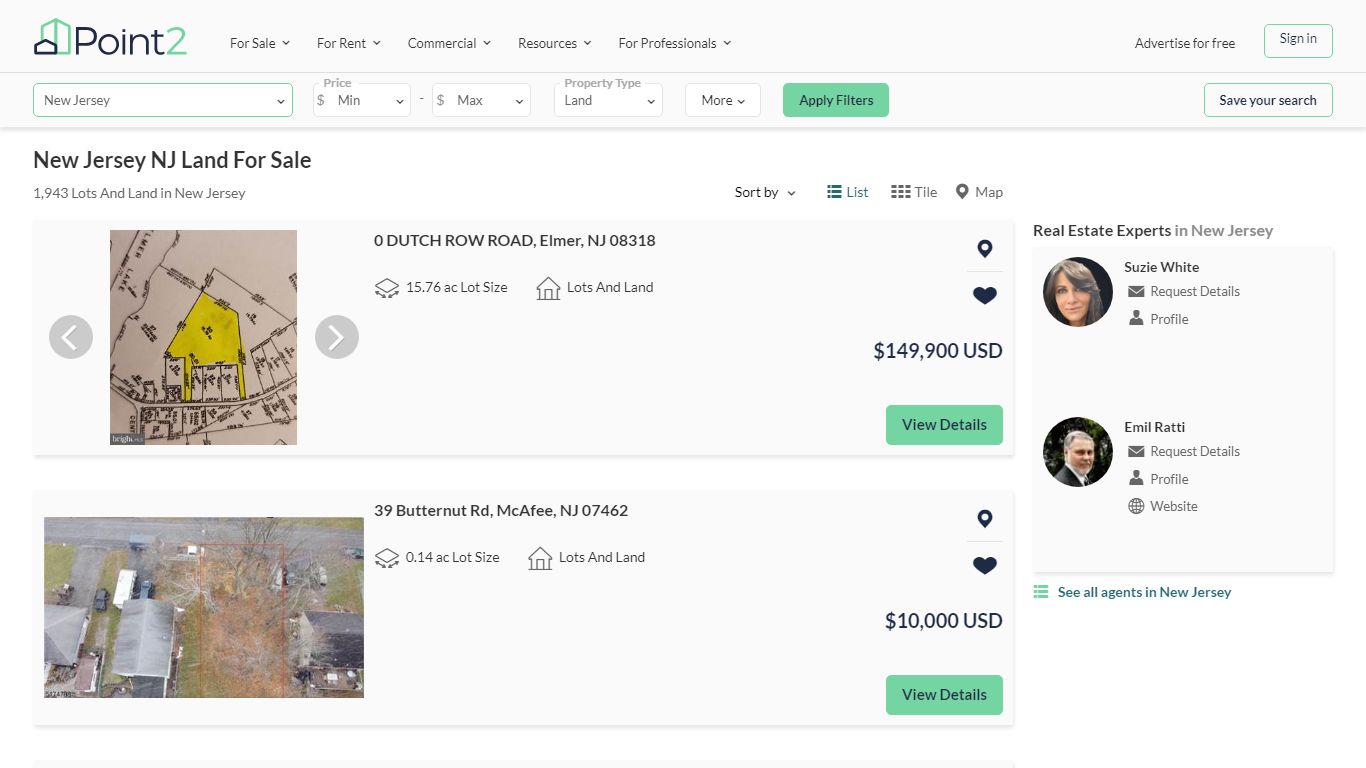Click the Advertise for free link

(1185, 43)
